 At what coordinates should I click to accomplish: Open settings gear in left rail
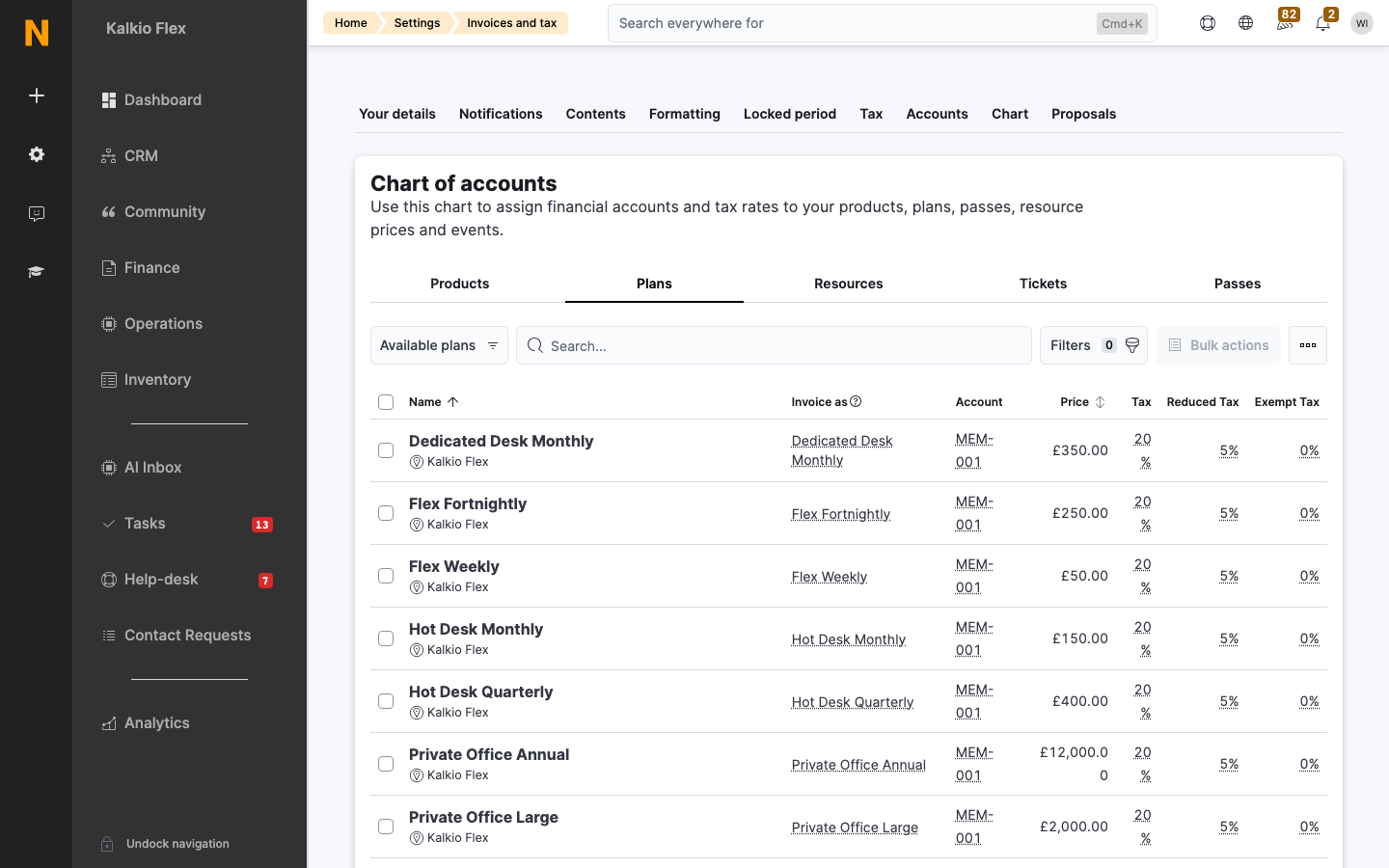37,154
